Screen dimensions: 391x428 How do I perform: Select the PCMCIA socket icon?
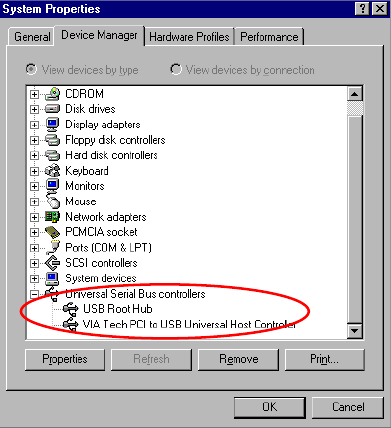(52, 232)
